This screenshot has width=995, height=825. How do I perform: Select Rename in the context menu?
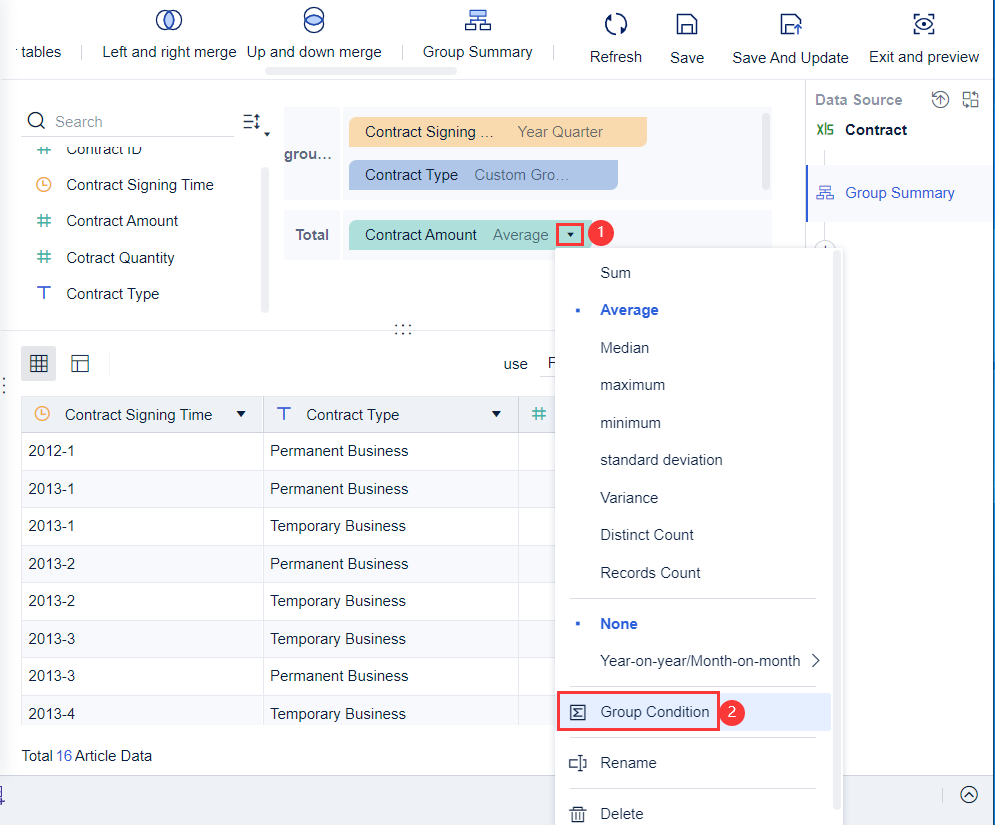pyautogui.click(x=628, y=763)
